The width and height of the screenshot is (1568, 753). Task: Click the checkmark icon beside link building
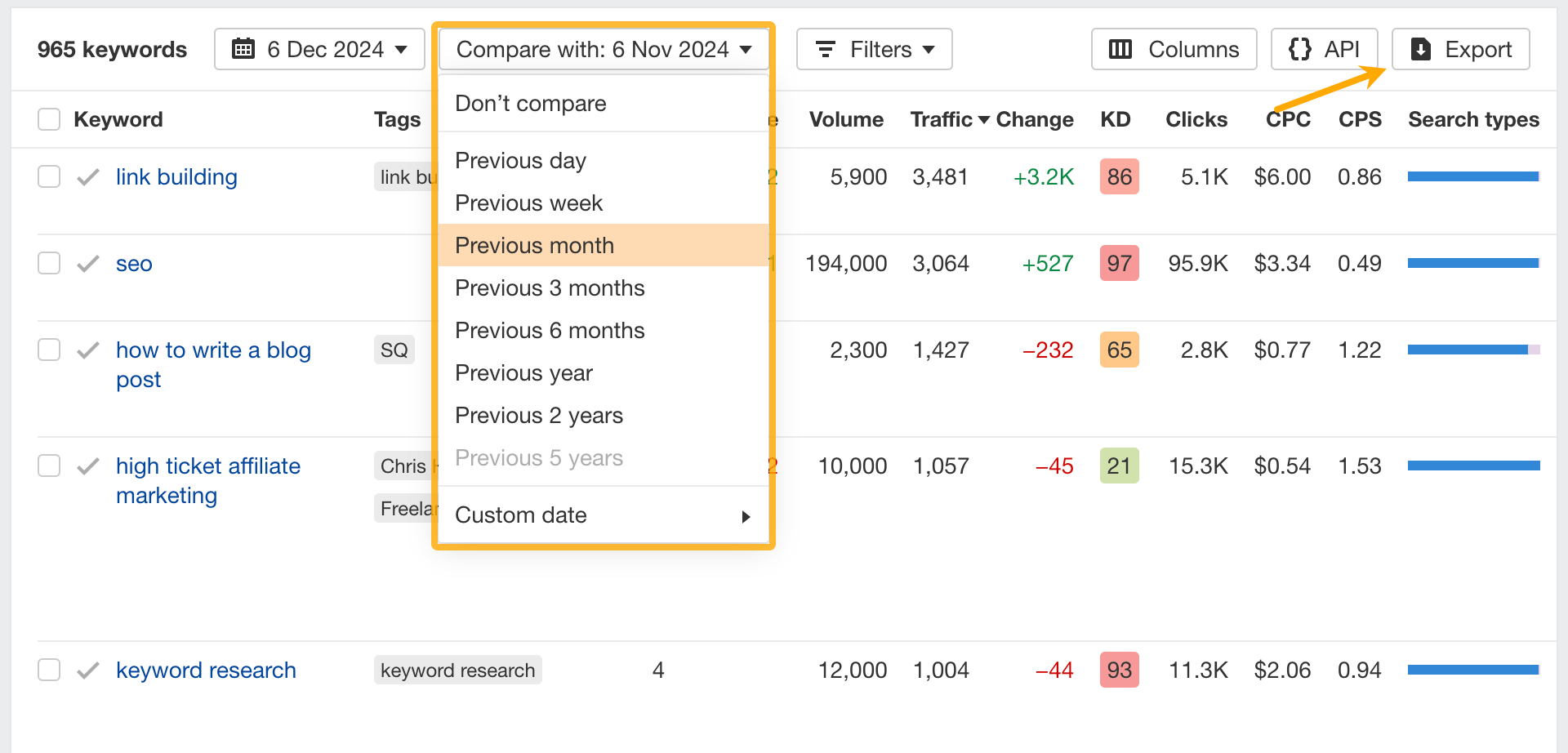(88, 177)
